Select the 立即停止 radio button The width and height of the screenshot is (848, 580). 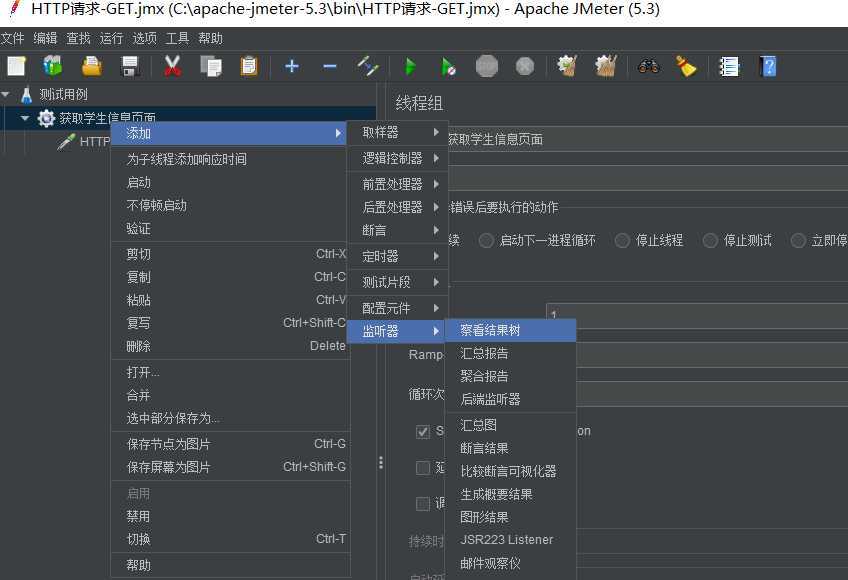tap(798, 240)
